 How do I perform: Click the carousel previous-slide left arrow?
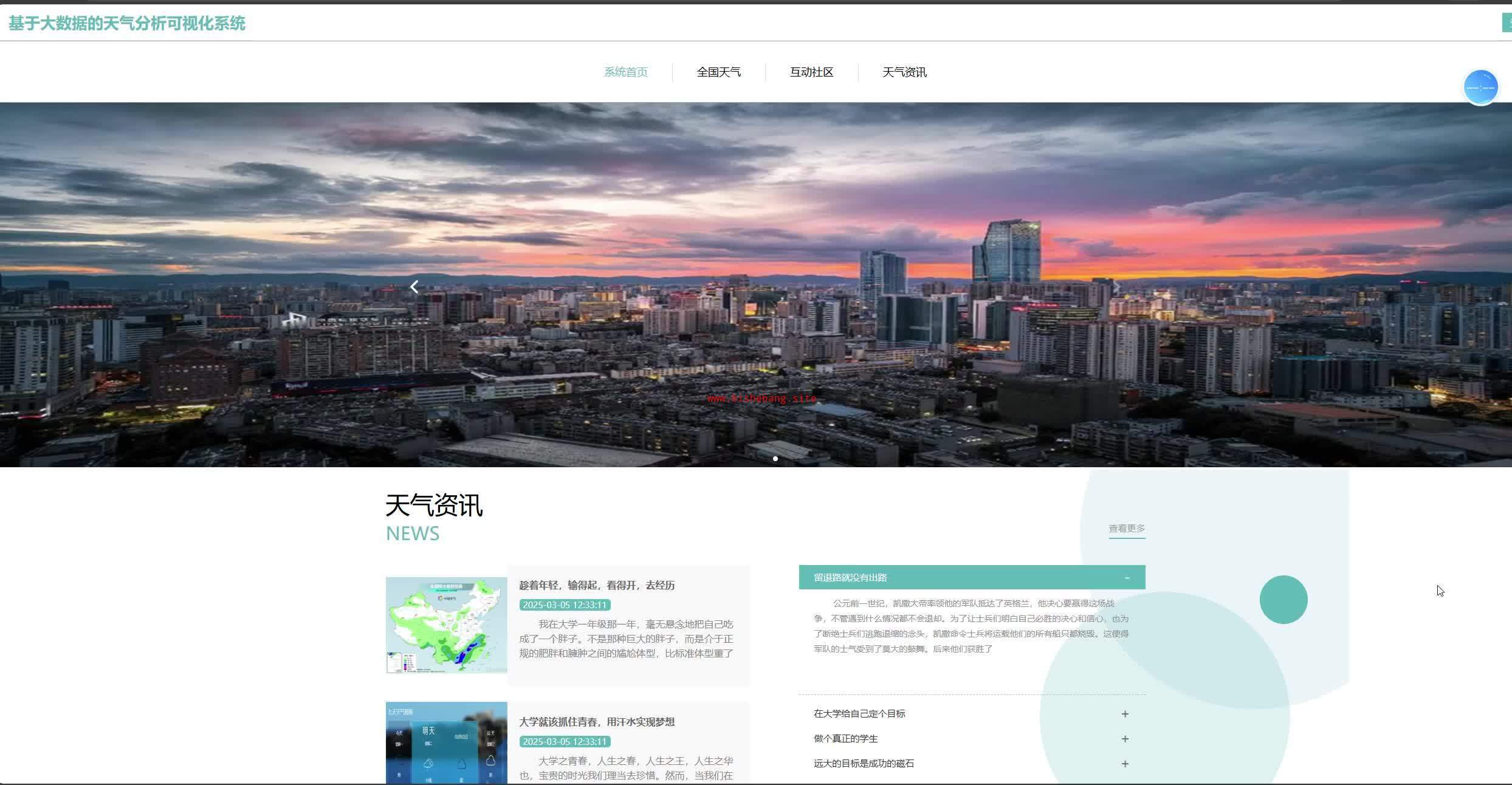click(x=414, y=287)
